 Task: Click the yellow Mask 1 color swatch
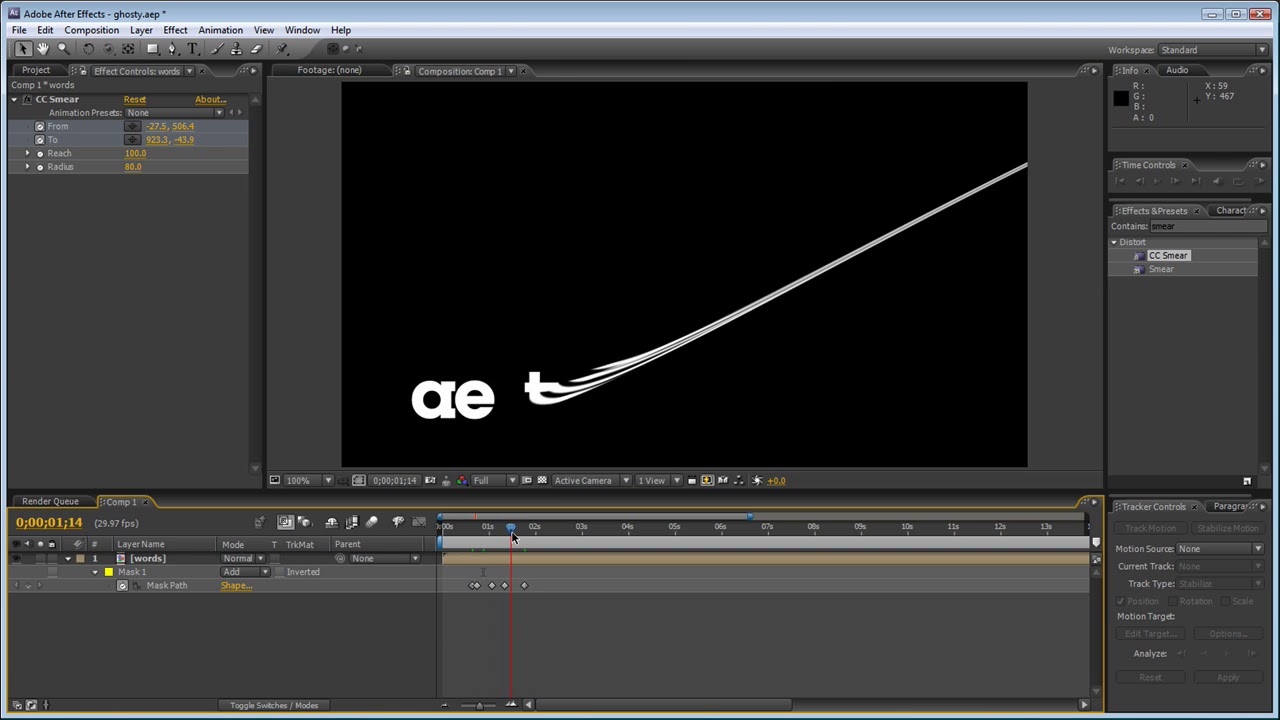109,572
